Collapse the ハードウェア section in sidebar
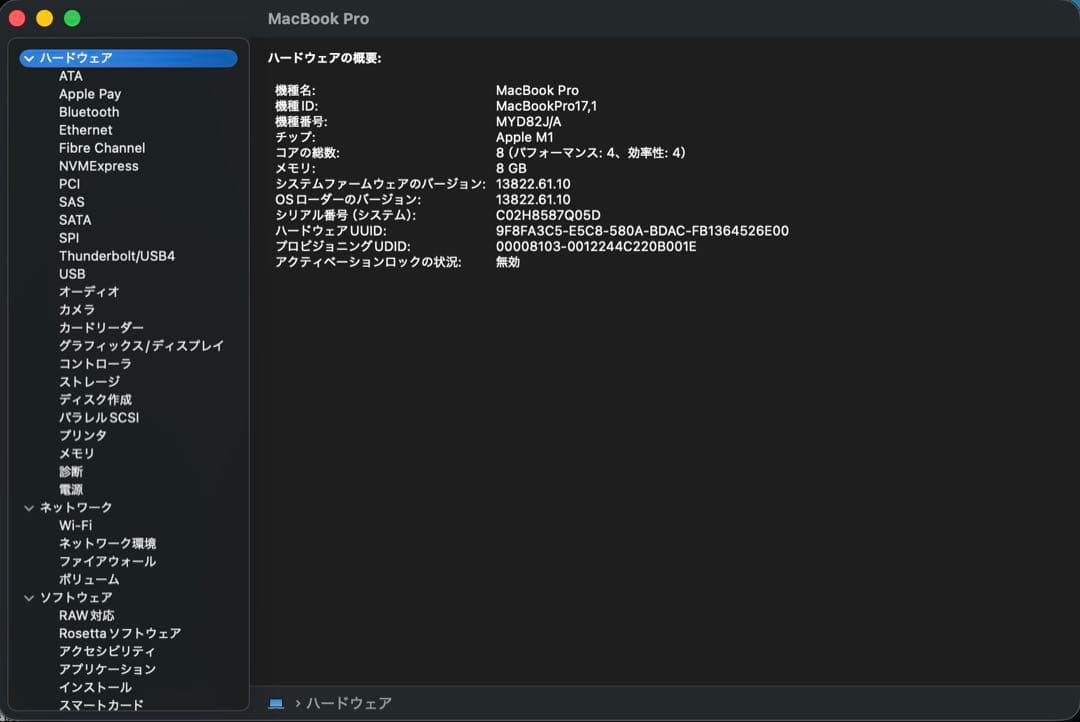This screenshot has width=1080, height=722. (x=28, y=58)
